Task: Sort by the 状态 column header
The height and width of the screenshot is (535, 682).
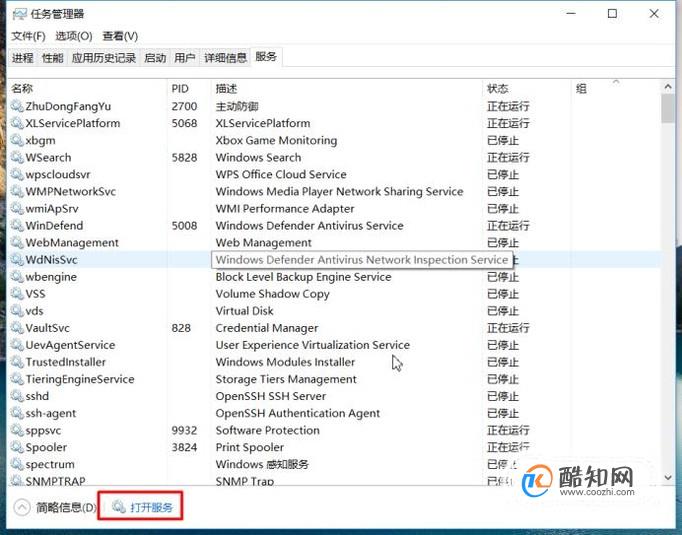Action: click(498, 89)
